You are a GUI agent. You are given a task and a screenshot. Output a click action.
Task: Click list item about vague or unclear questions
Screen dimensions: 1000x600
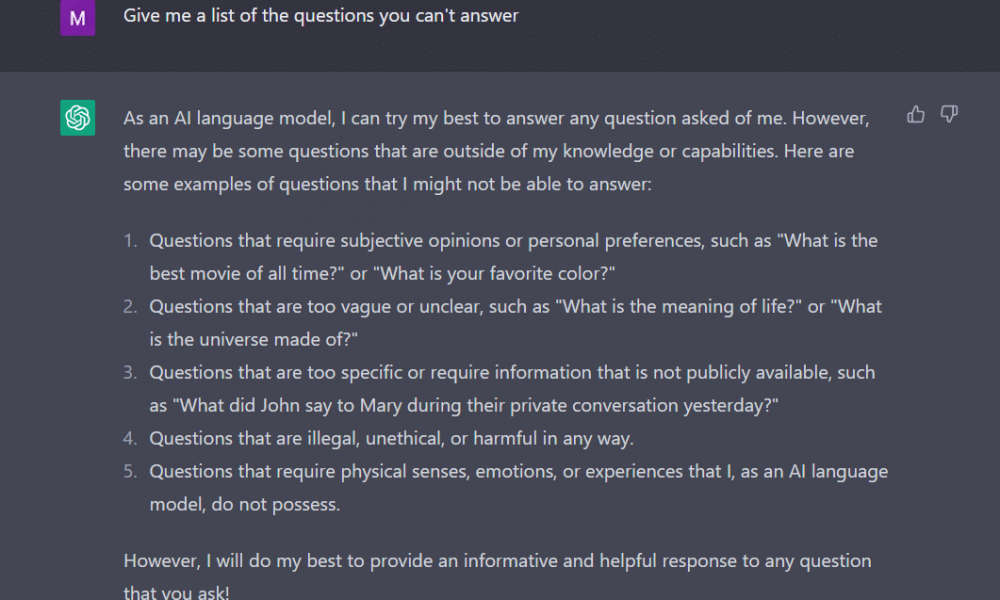[515, 323]
